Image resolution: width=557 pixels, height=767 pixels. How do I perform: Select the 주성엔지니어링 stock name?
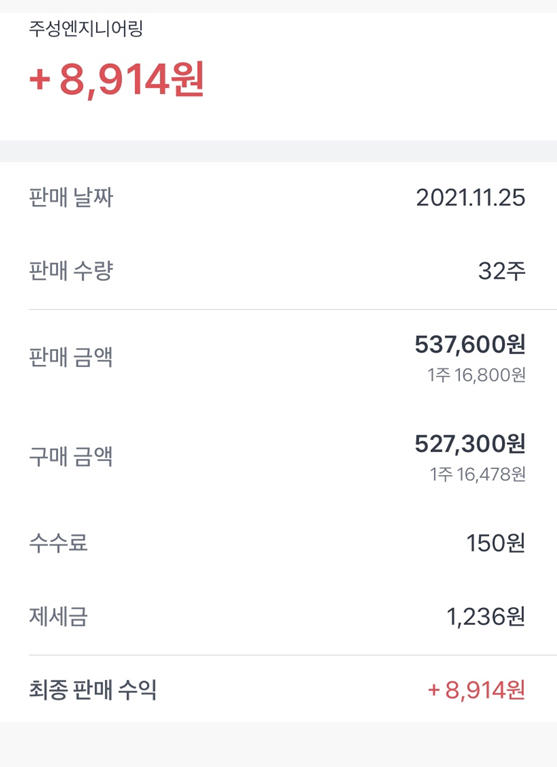[x=86, y=28]
